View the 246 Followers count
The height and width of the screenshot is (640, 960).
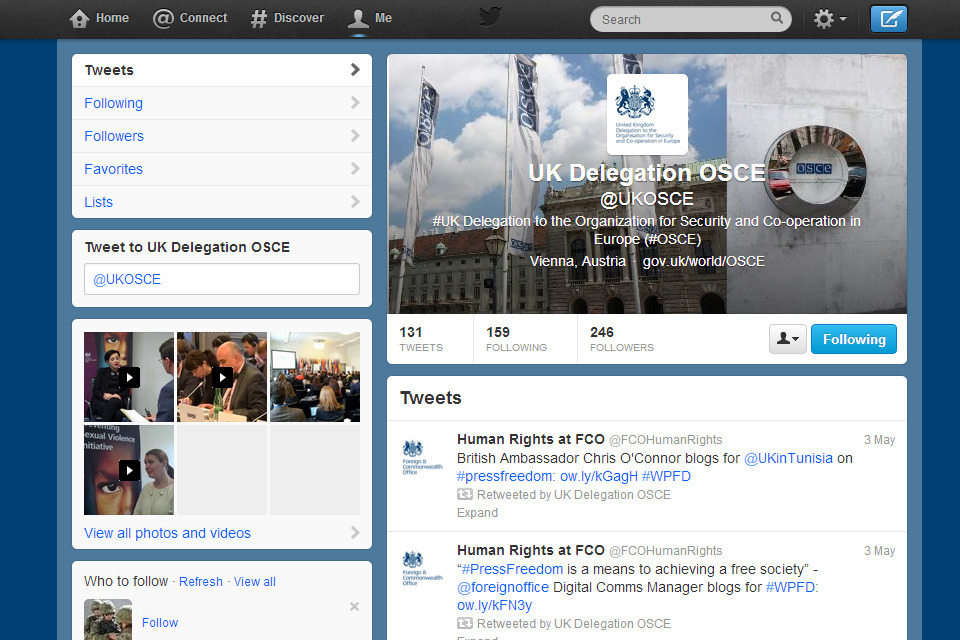coord(621,339)
